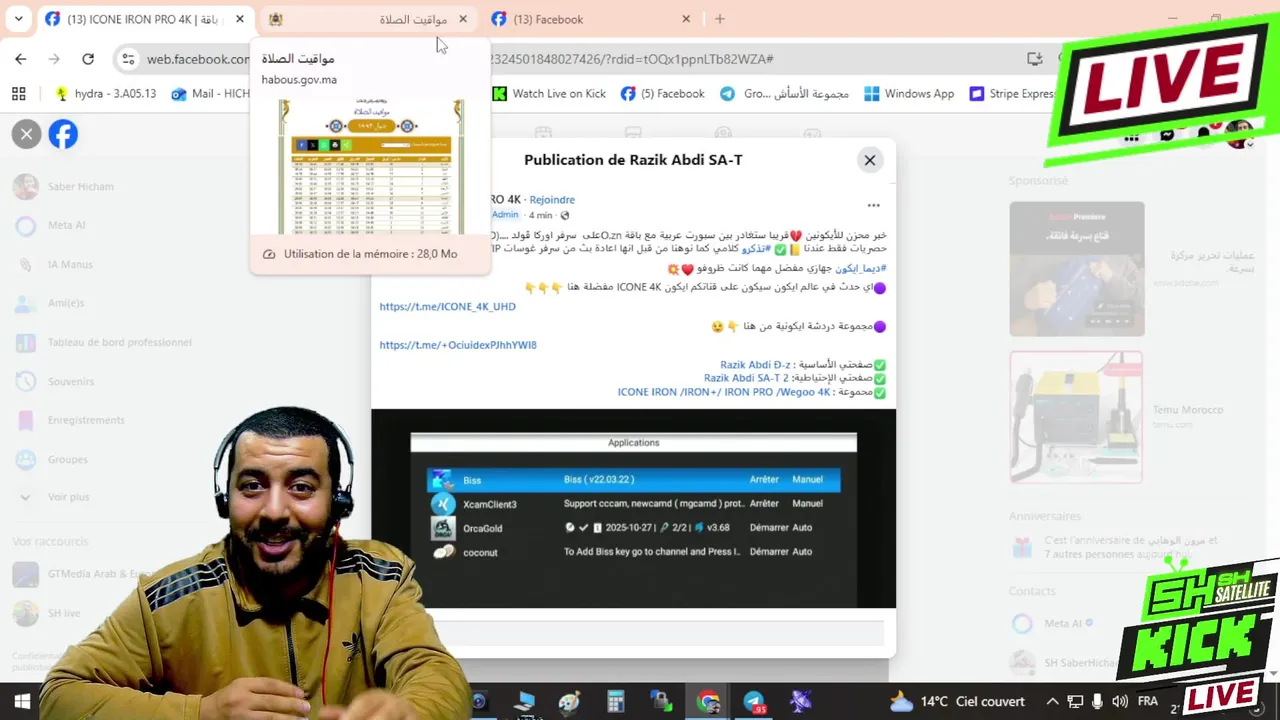1280x720 pixels.
Task: Expand Voir plus in the sidebar
Action: [55, 497]
